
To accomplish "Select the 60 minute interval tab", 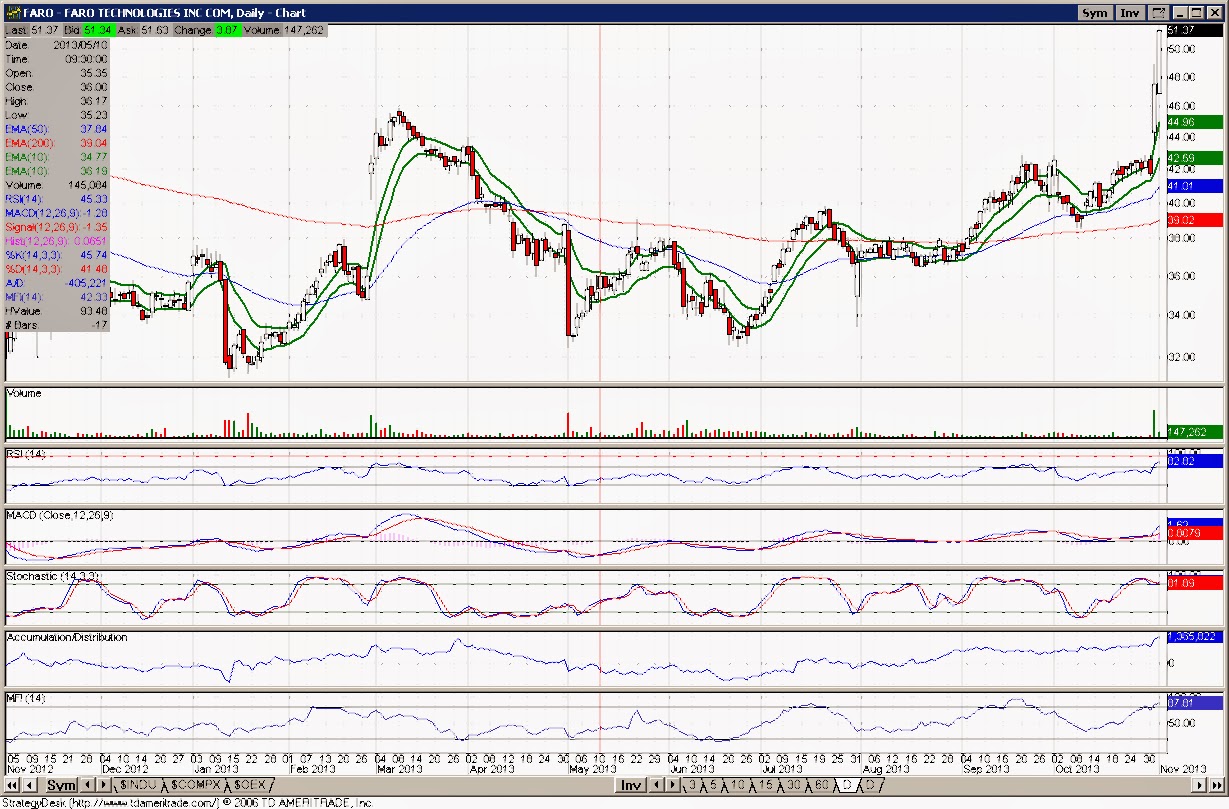I will (821, 785).
